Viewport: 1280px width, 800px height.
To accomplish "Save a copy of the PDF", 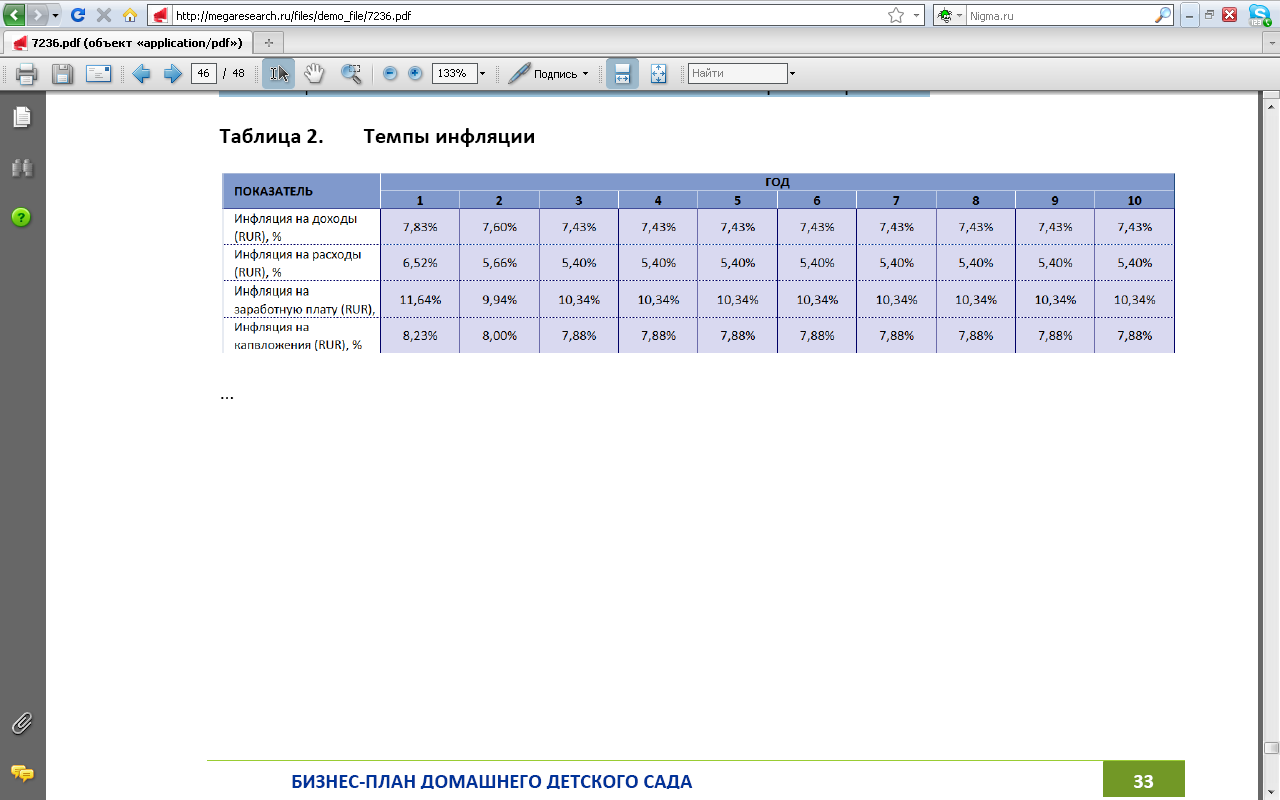I will click(62, 74).
